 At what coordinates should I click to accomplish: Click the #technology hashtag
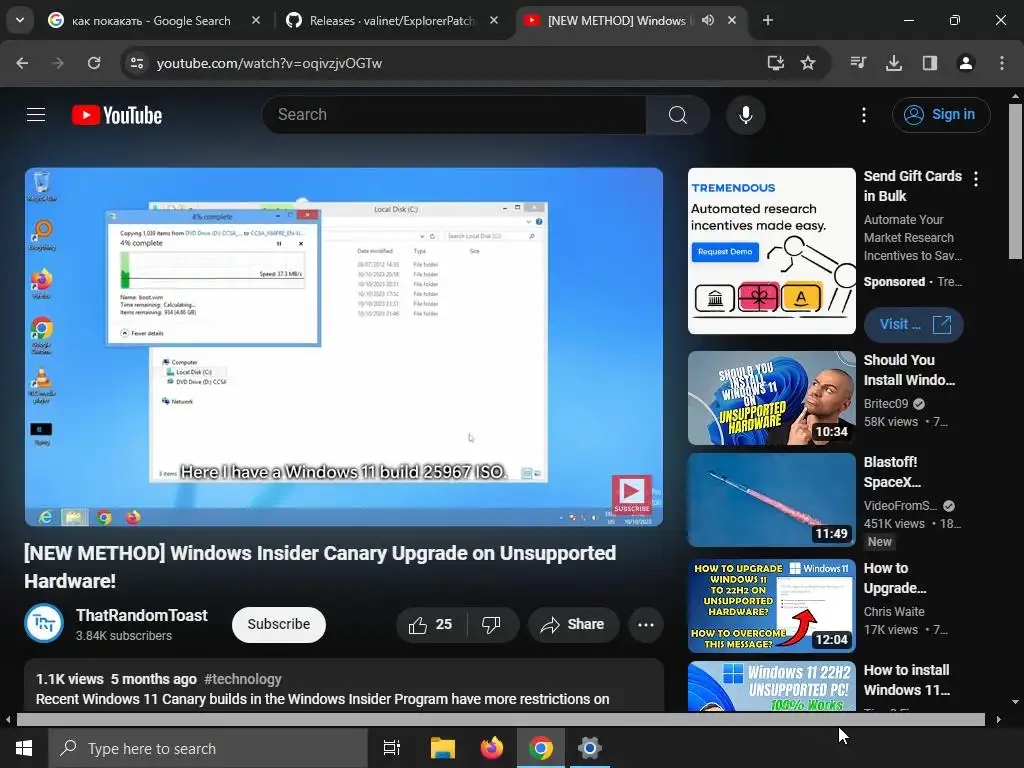(243, 679)
